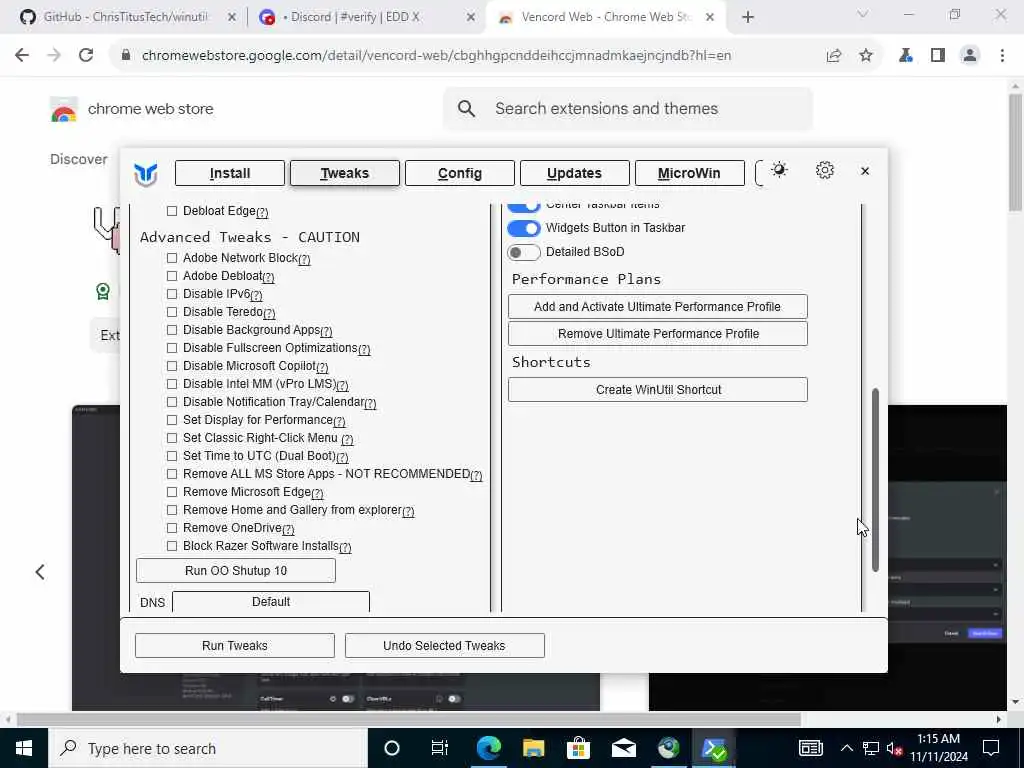Check Debloat Edge option
The height and width of the screenshot is (768, 1024).
point(172,211)
